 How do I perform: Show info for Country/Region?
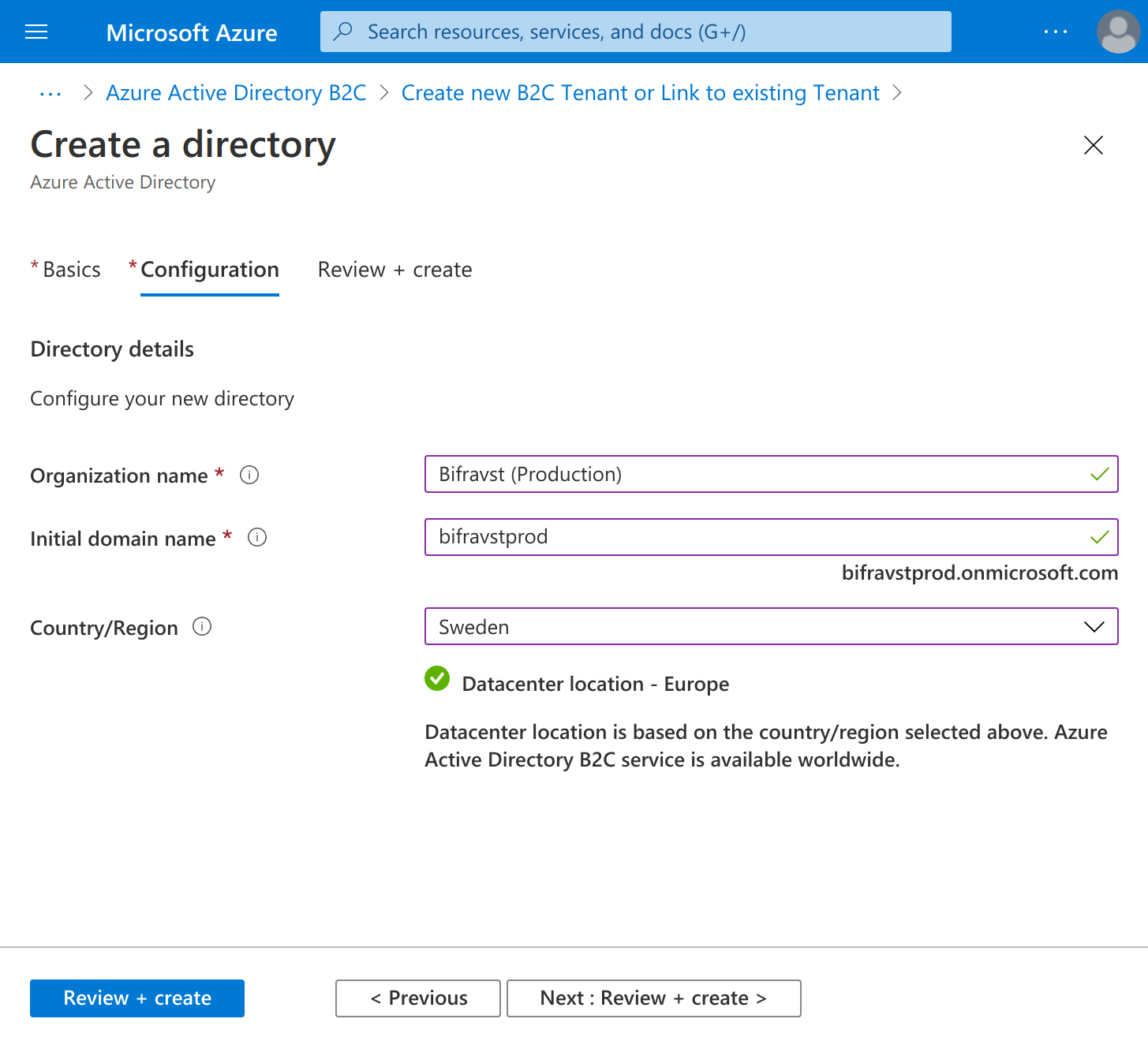click(x=202, y=626)
